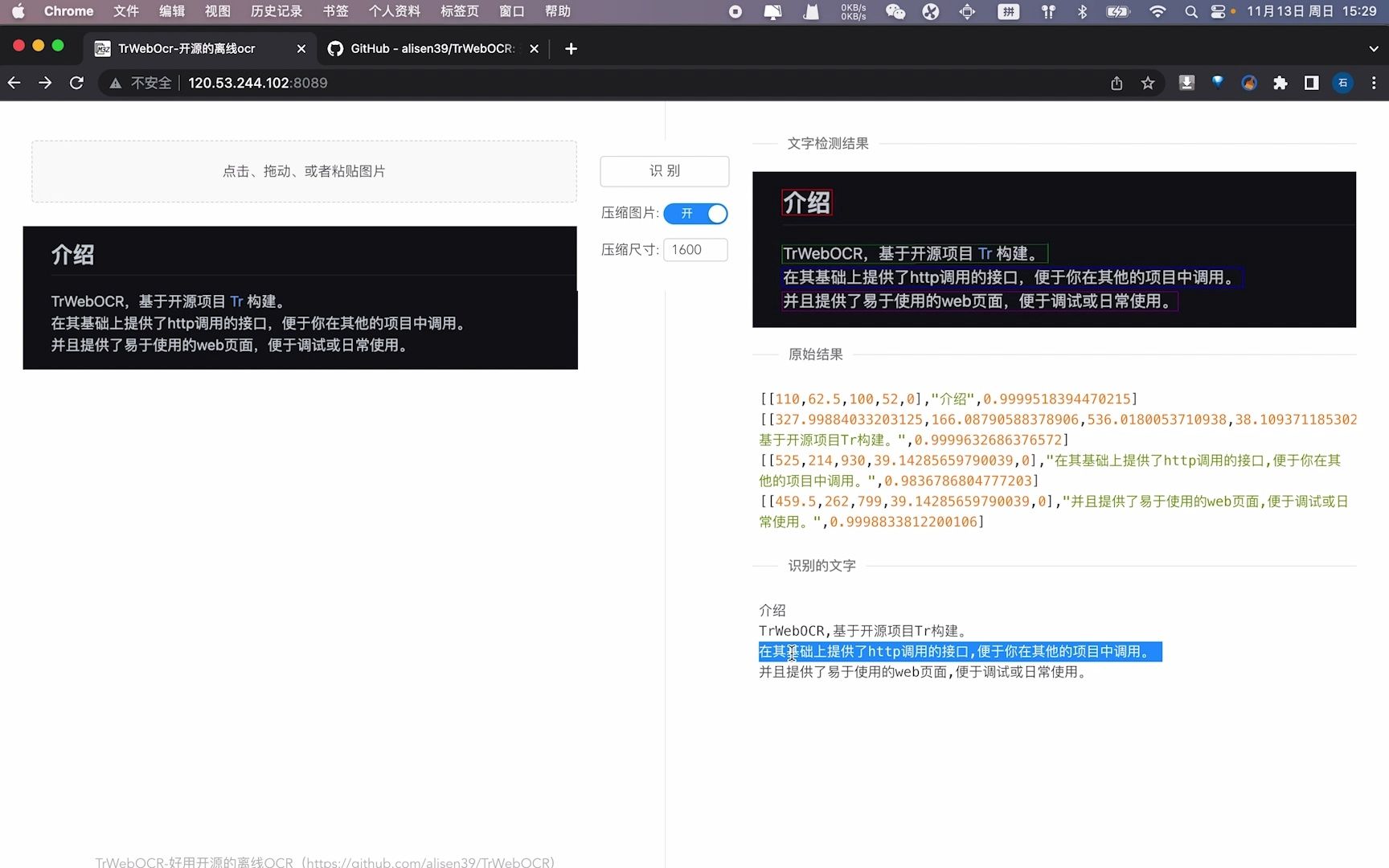Open the Chrome profile avatar

(x=1342, y=83)
